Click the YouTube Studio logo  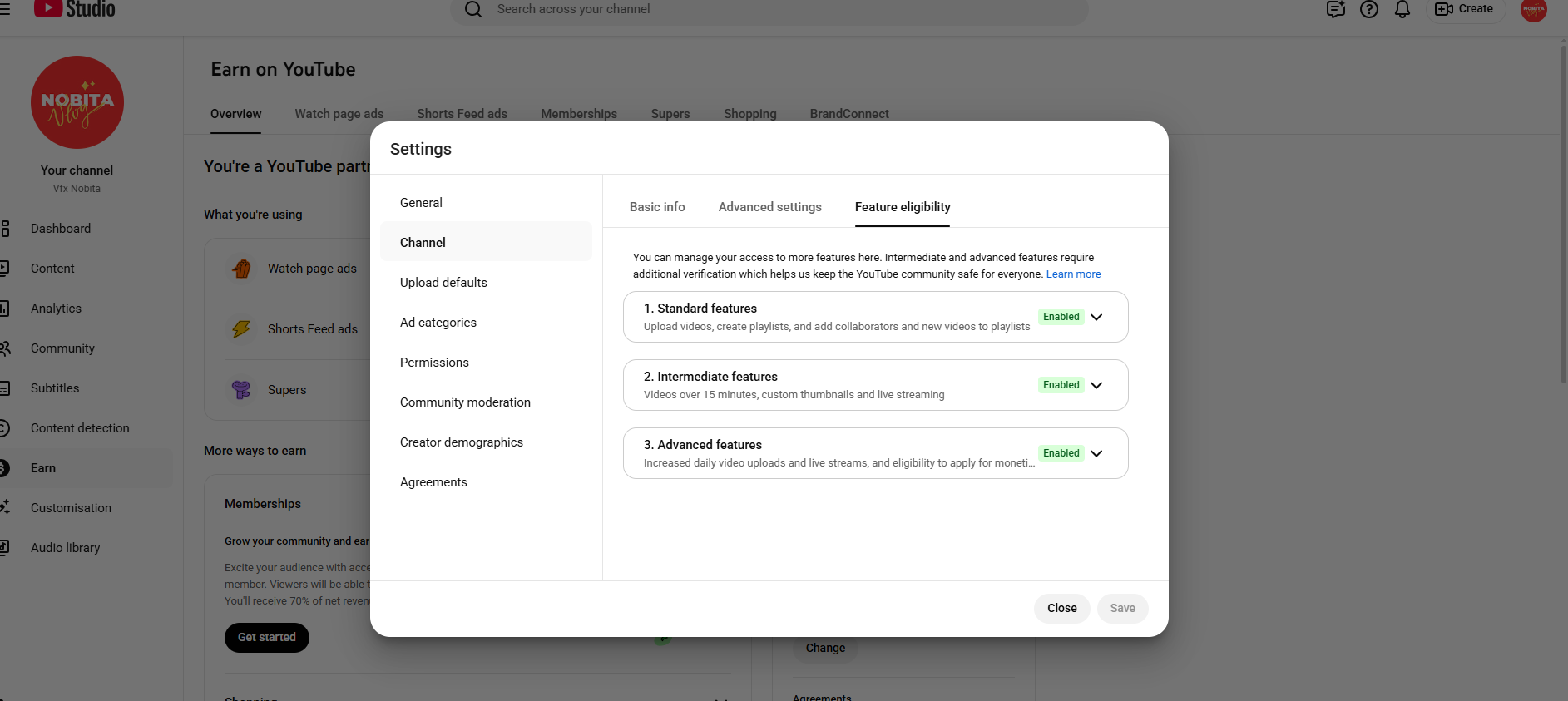75,9
